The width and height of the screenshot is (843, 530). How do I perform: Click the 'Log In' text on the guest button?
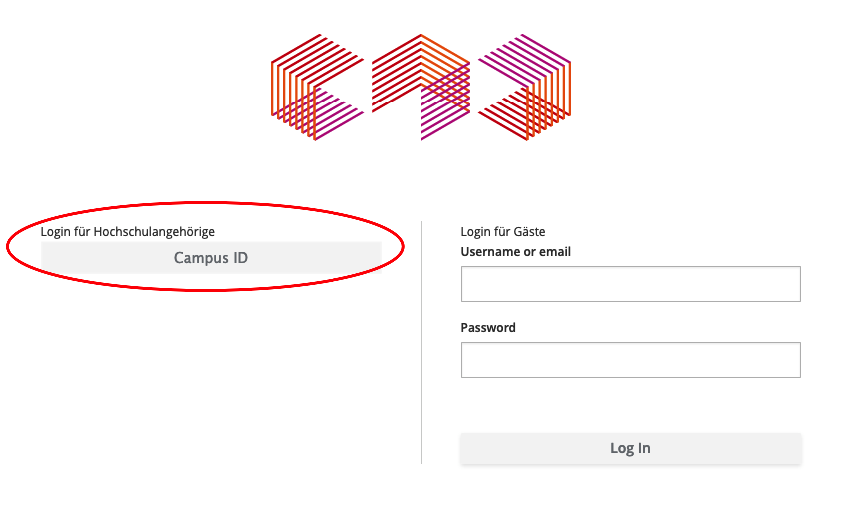630,448
